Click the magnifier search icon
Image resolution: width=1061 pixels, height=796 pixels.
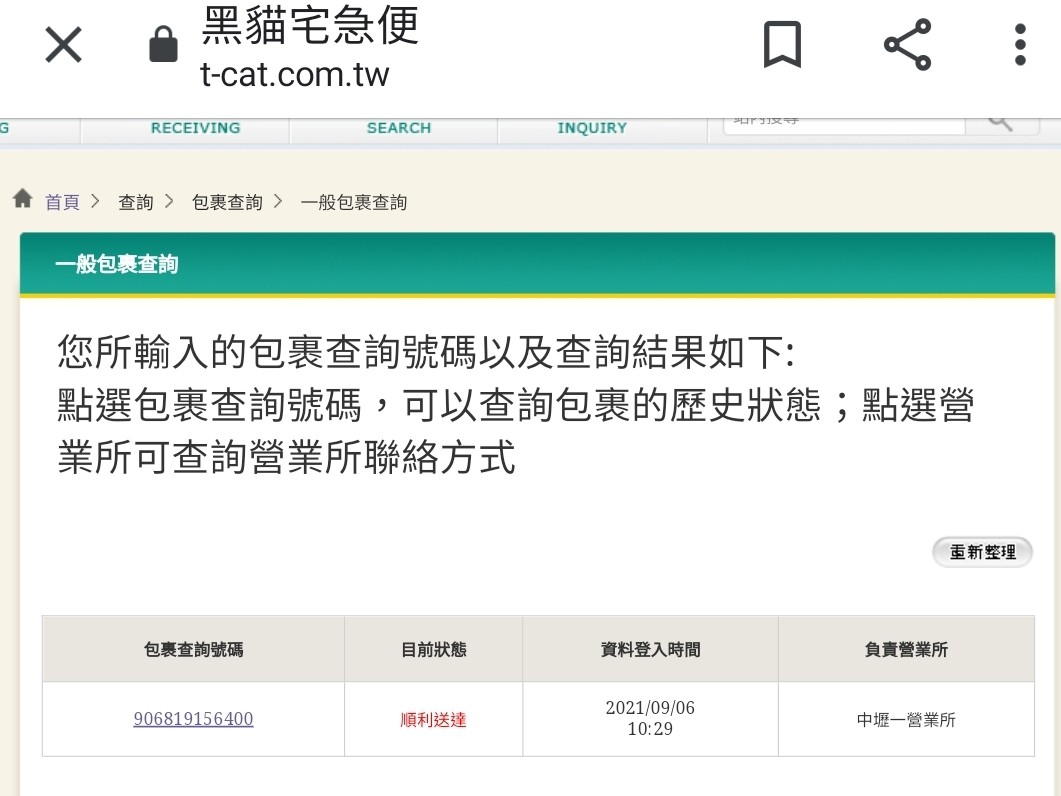(x=1001, y=125)
